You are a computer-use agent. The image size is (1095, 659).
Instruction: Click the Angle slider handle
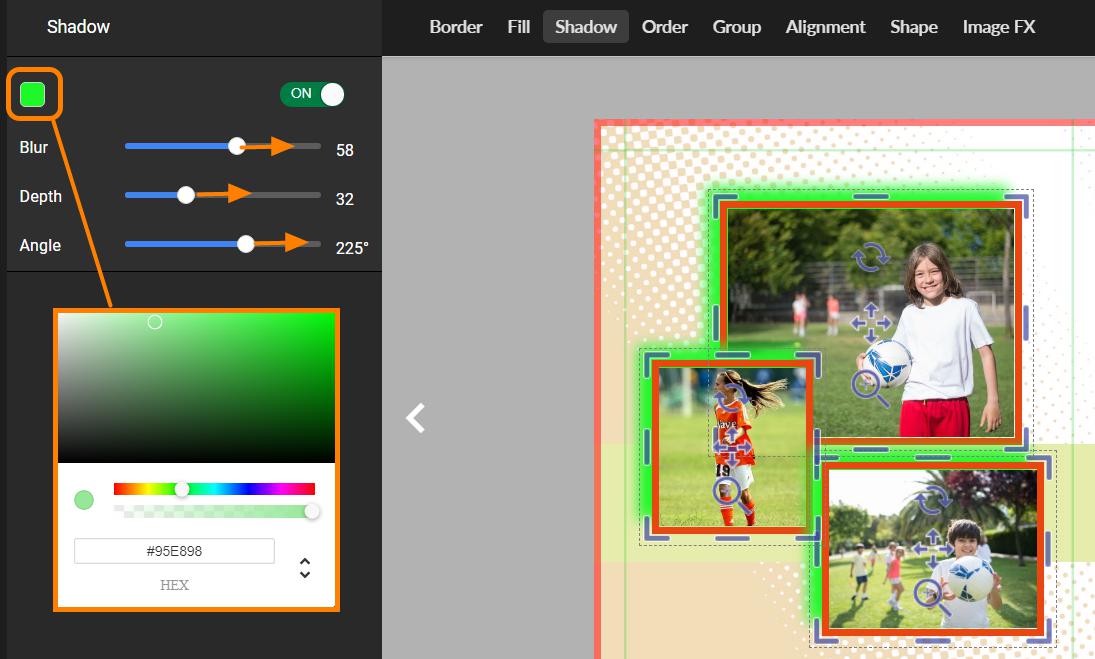coord(245,244)
